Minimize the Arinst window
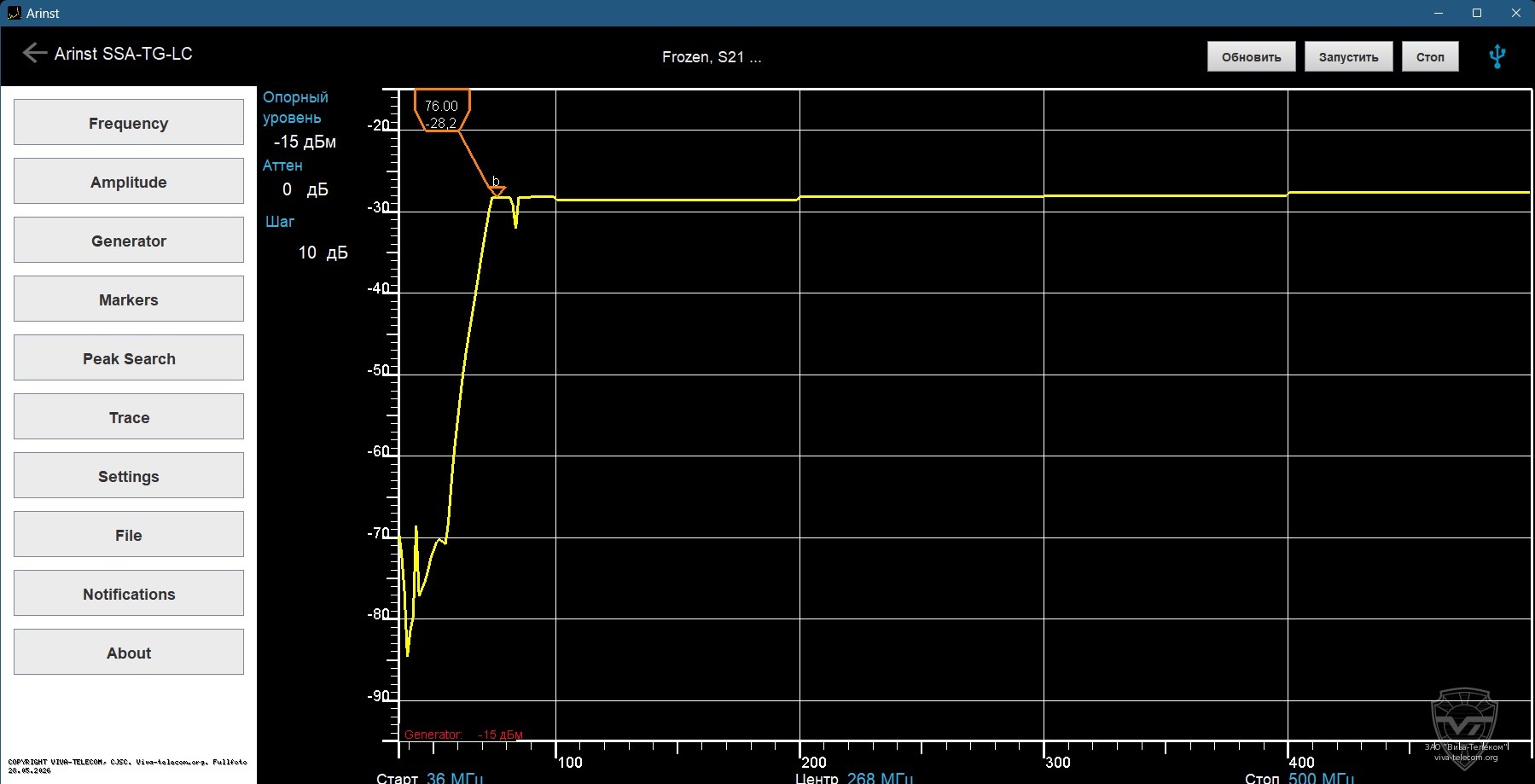 (1439, 13)
